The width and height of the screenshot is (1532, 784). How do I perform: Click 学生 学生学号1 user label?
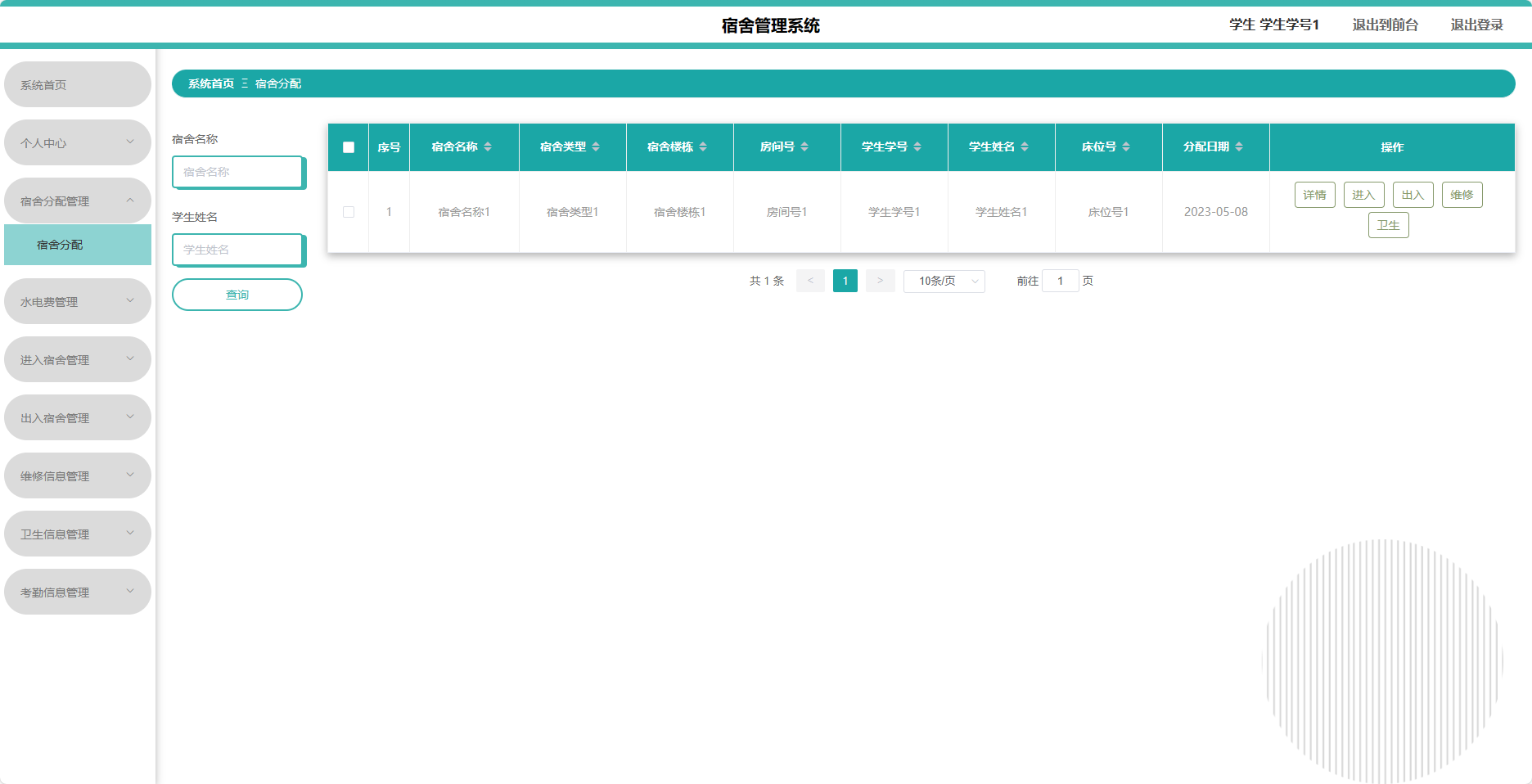point(1274,25)
